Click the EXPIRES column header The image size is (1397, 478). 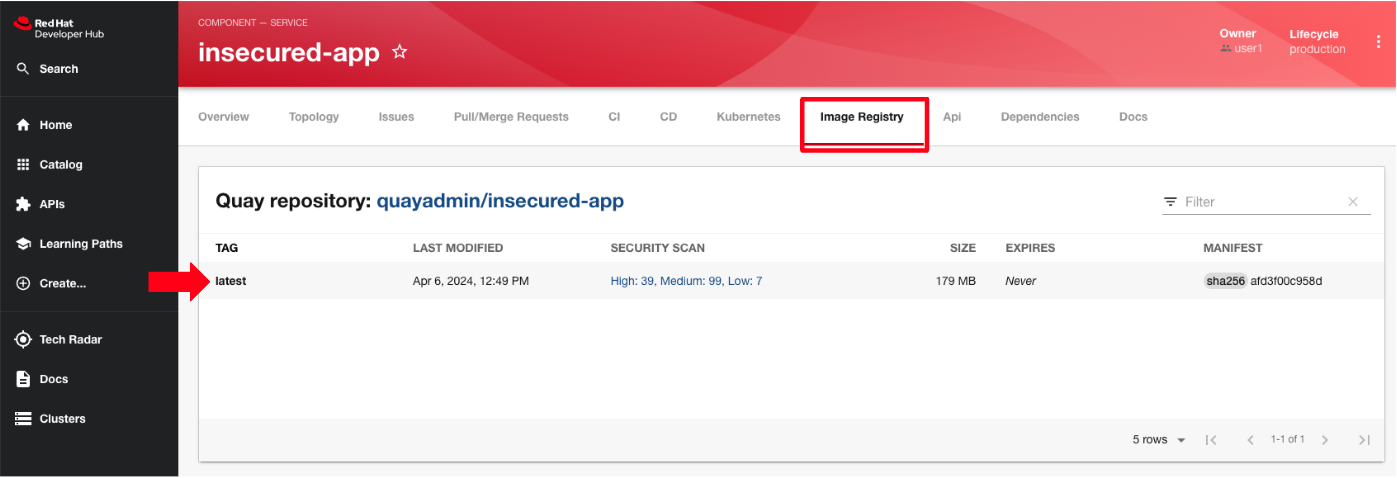pyautogui.click(x=1030, y=248)
